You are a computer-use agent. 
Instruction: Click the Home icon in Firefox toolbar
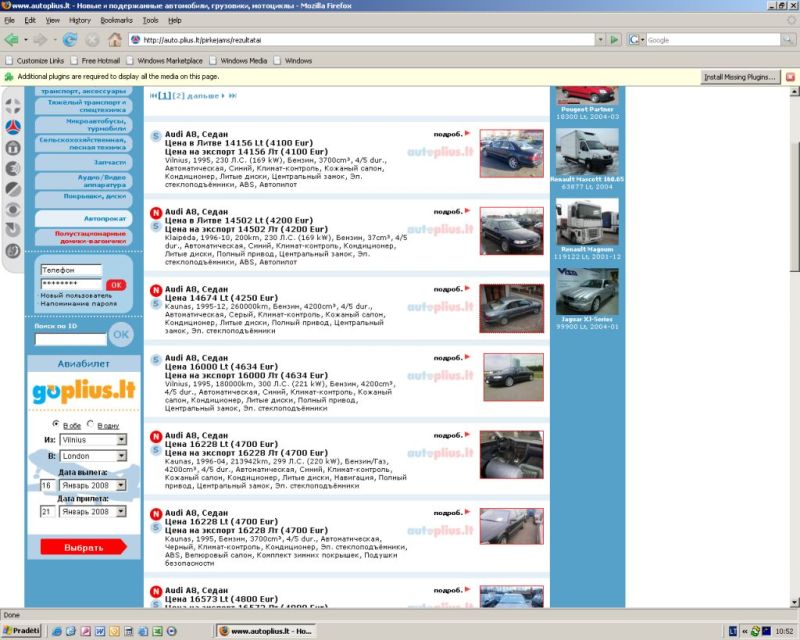pyautogui.click(x=115, y=40)
